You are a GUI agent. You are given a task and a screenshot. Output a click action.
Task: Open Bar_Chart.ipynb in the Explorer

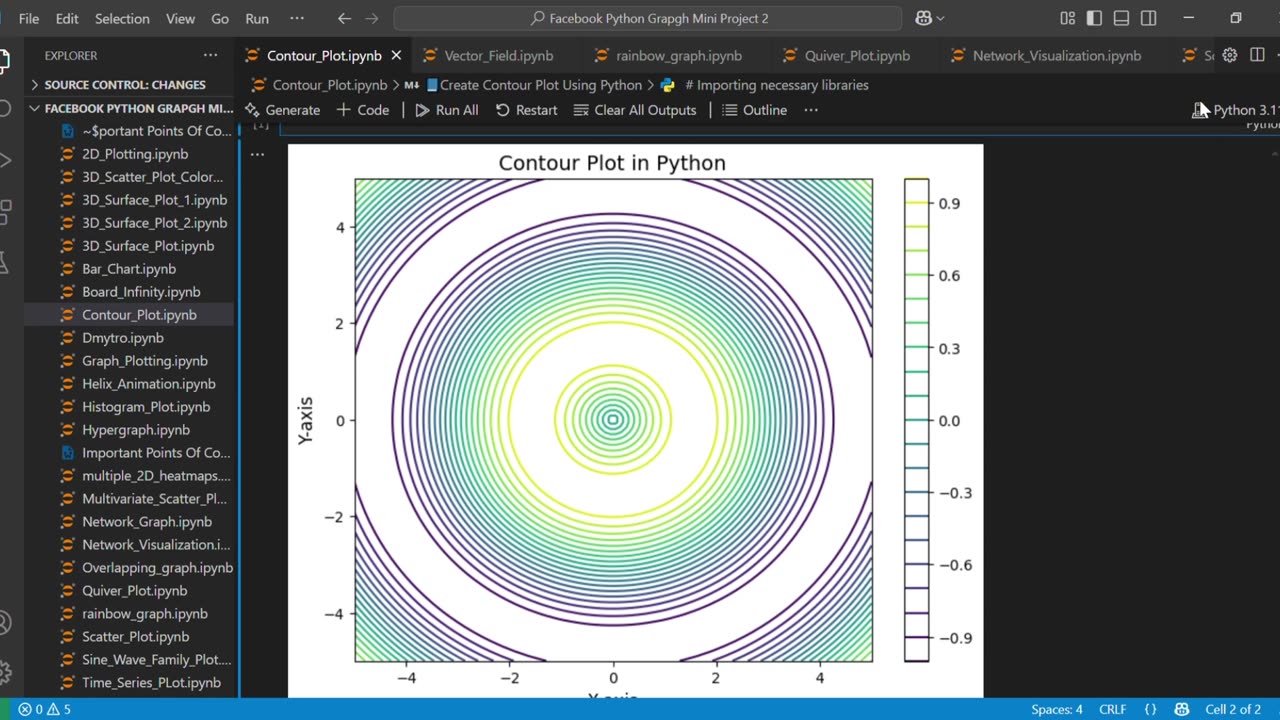(129, 269)
